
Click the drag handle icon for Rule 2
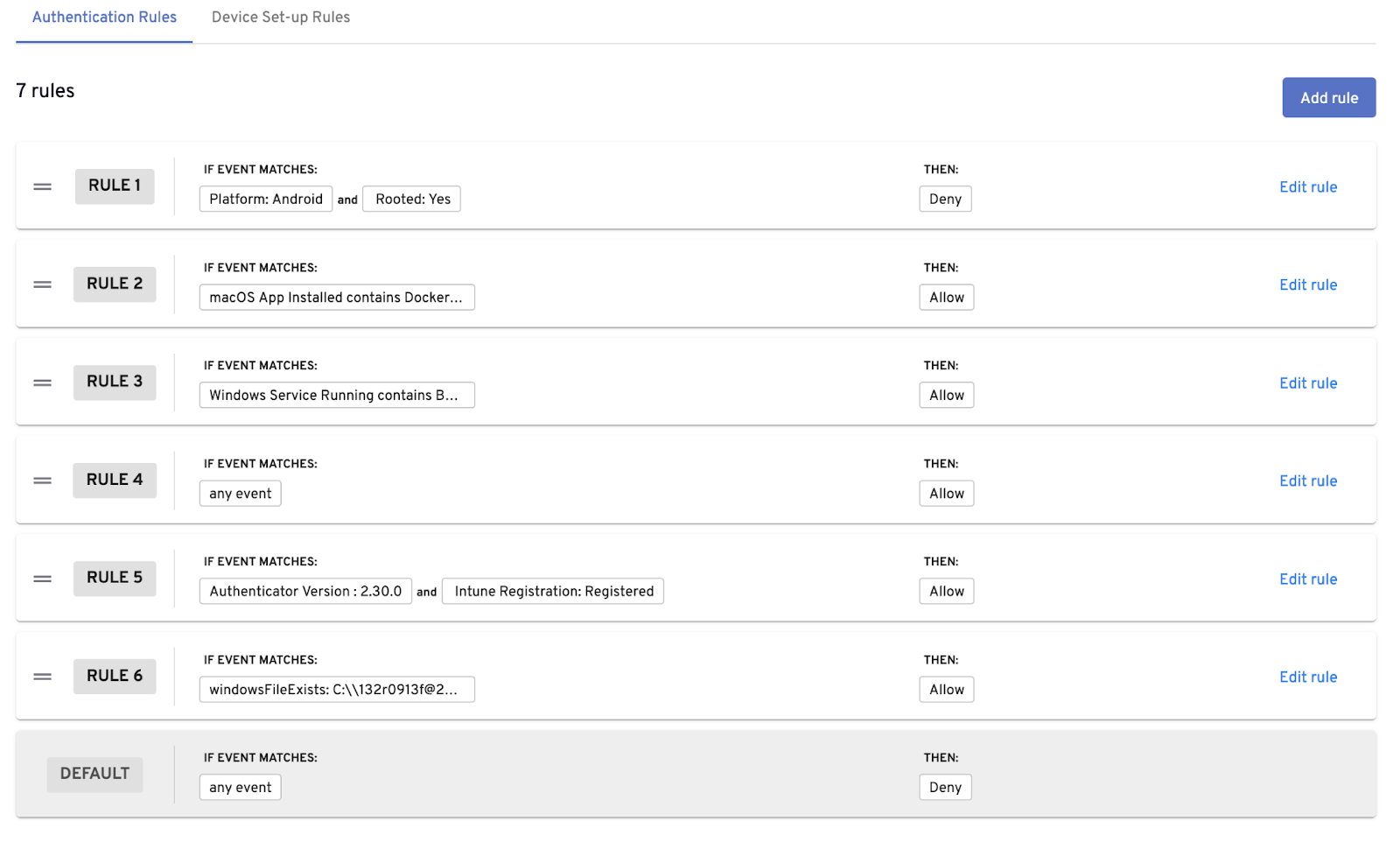coord(42,284)
